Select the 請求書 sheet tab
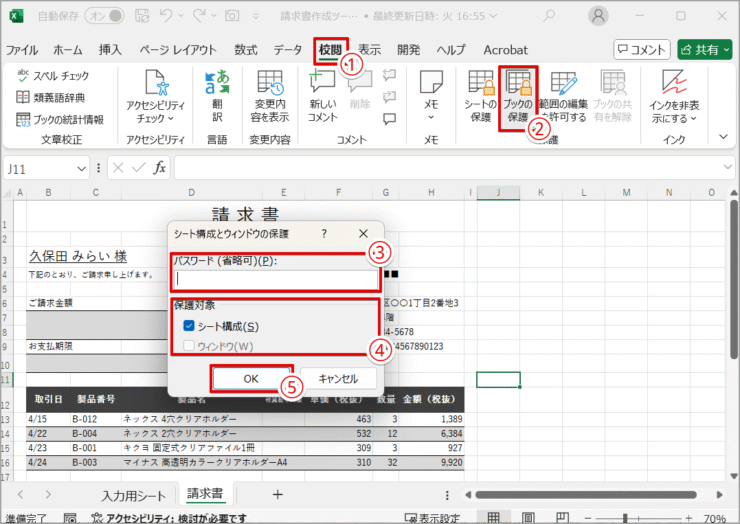This screenshot has height=524, width=740. point(205,493)
